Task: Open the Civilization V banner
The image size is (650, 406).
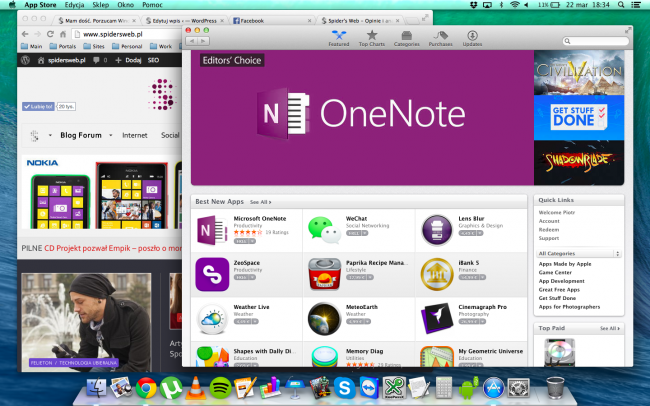Action: (579, 73)
